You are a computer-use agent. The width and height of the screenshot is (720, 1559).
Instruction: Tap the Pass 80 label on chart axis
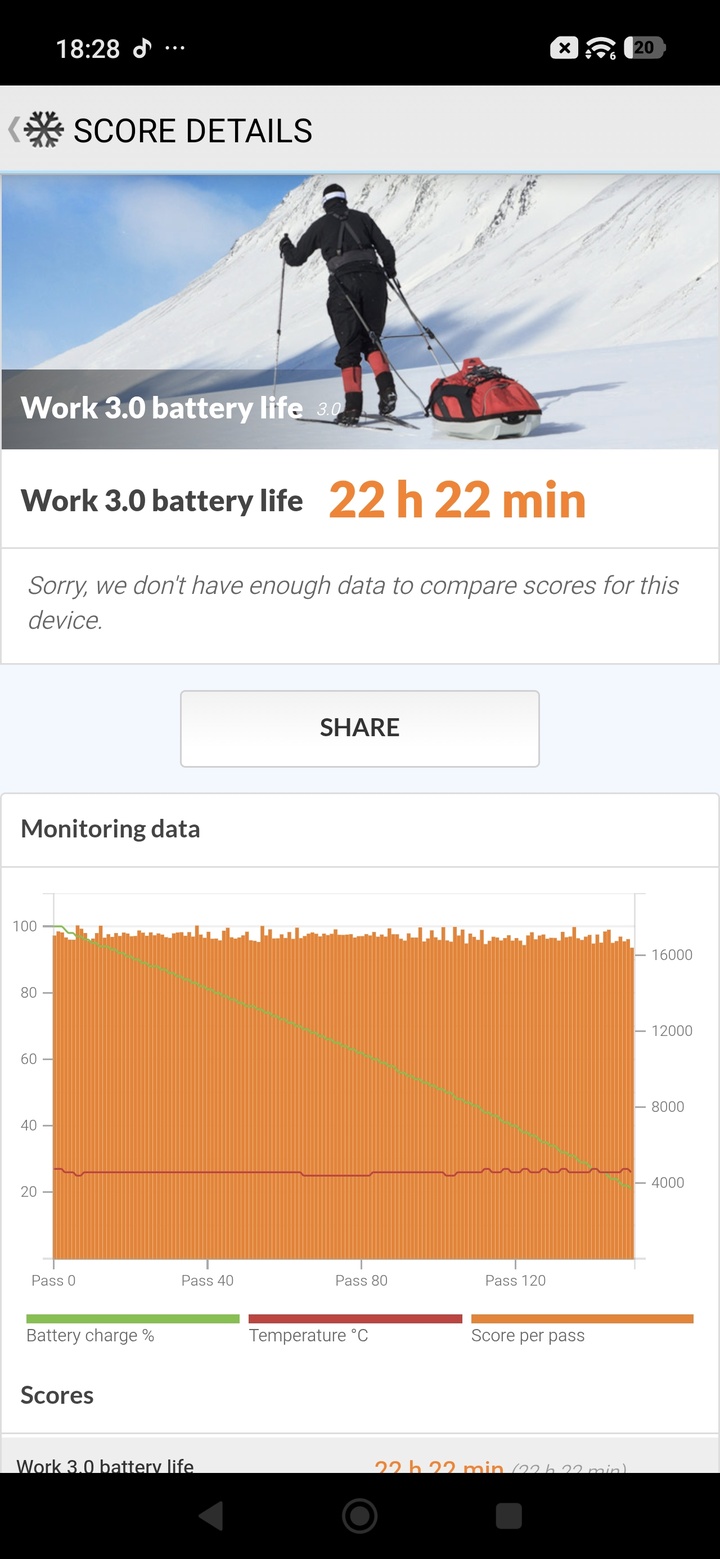tap(361, 1280)
